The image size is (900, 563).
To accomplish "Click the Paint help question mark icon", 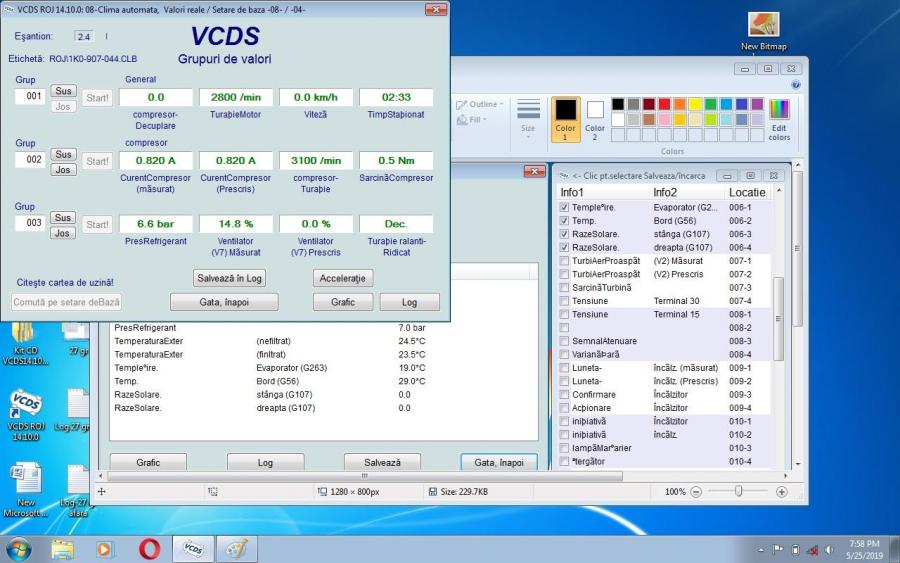I will coord(796,85).
